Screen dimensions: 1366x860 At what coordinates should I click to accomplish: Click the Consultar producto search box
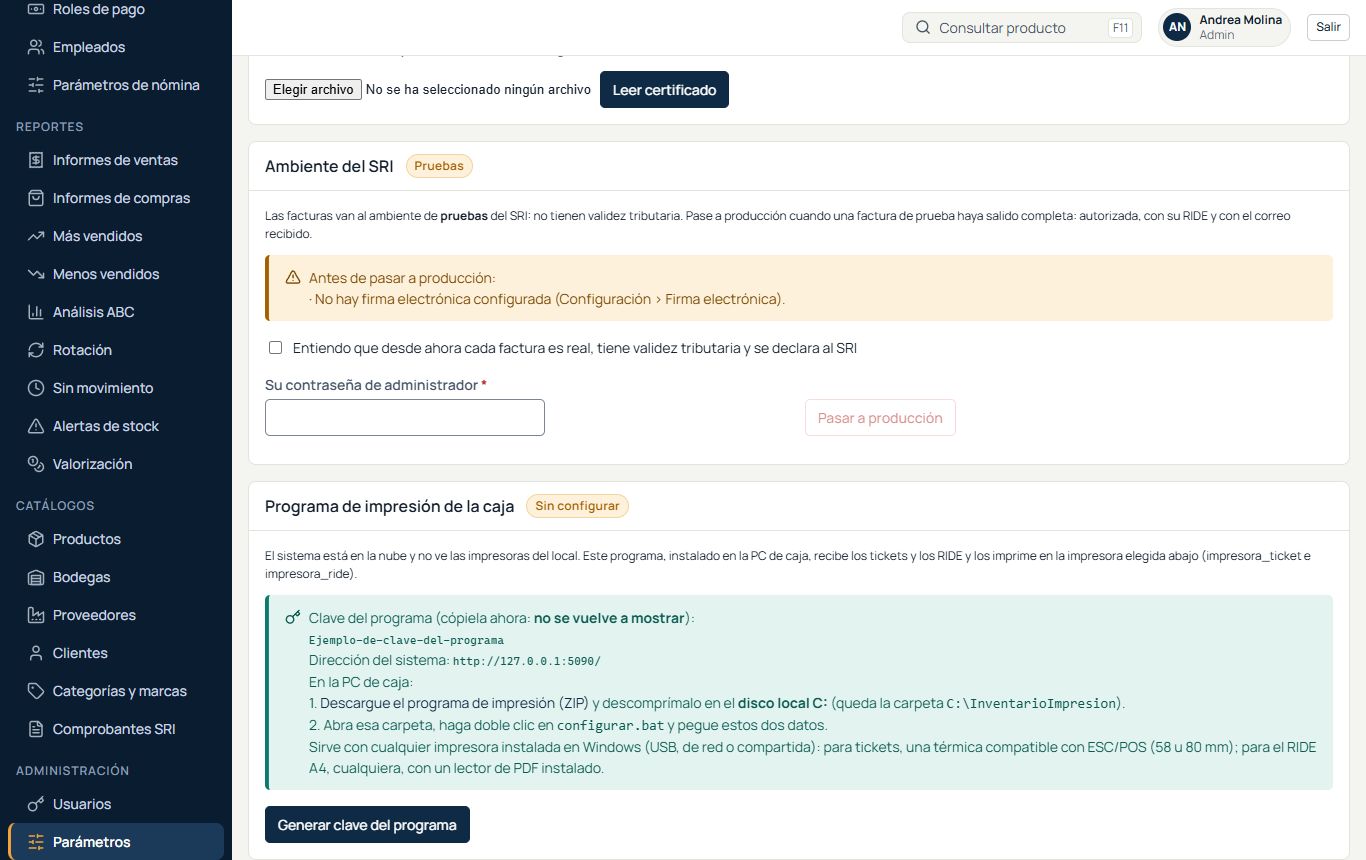coord(1022,28)
